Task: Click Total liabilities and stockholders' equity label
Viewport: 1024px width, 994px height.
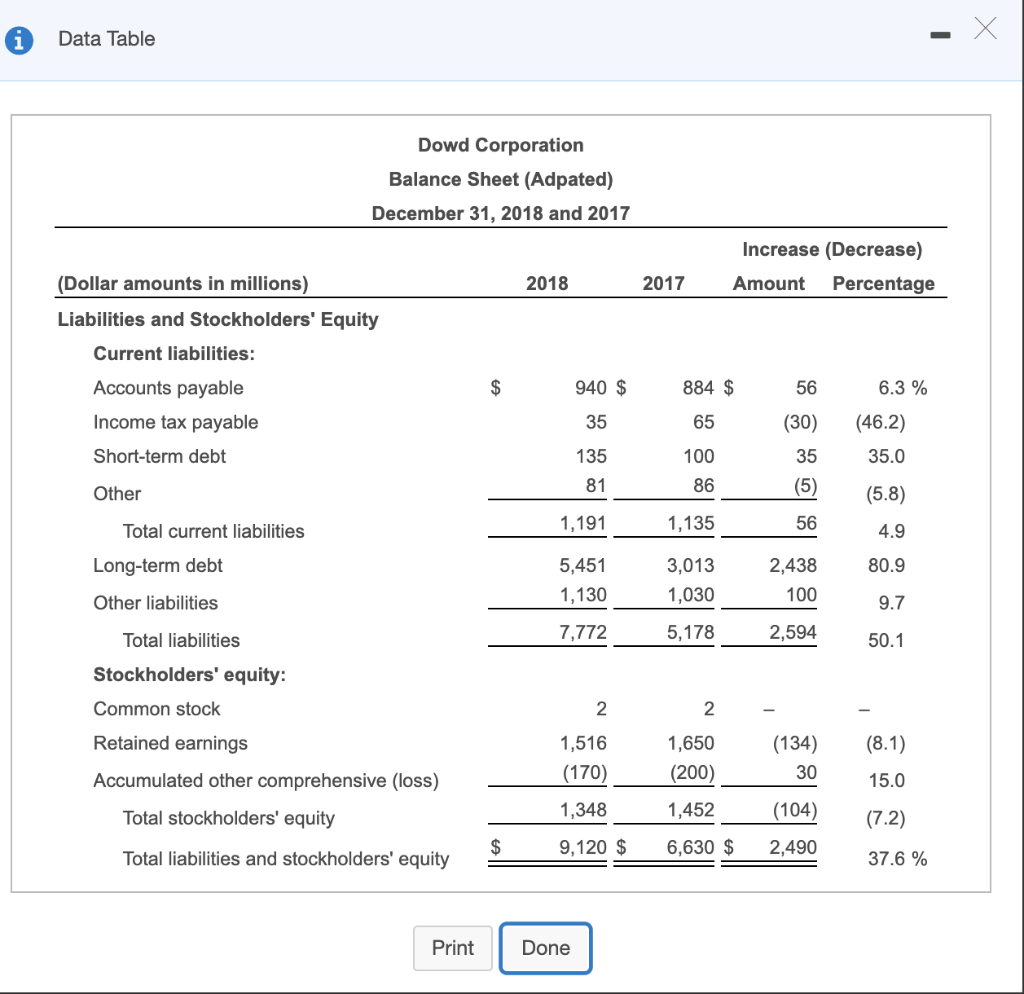Action: [286, 858]
